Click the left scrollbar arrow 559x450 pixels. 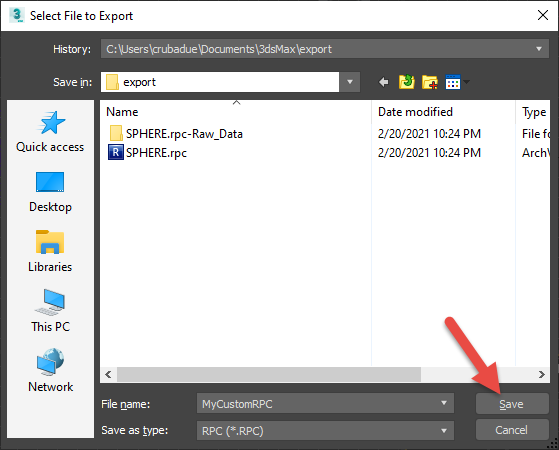(x=108, y=374)
